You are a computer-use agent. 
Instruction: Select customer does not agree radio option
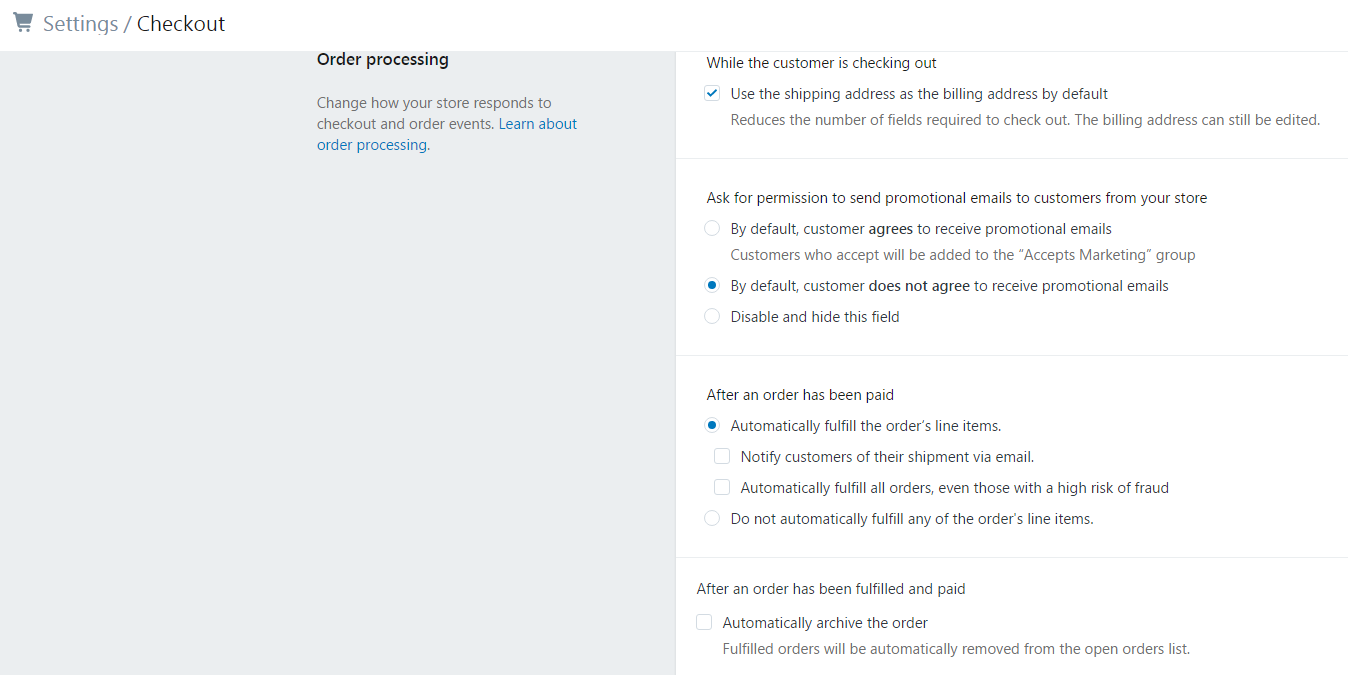tap(712, 286)
